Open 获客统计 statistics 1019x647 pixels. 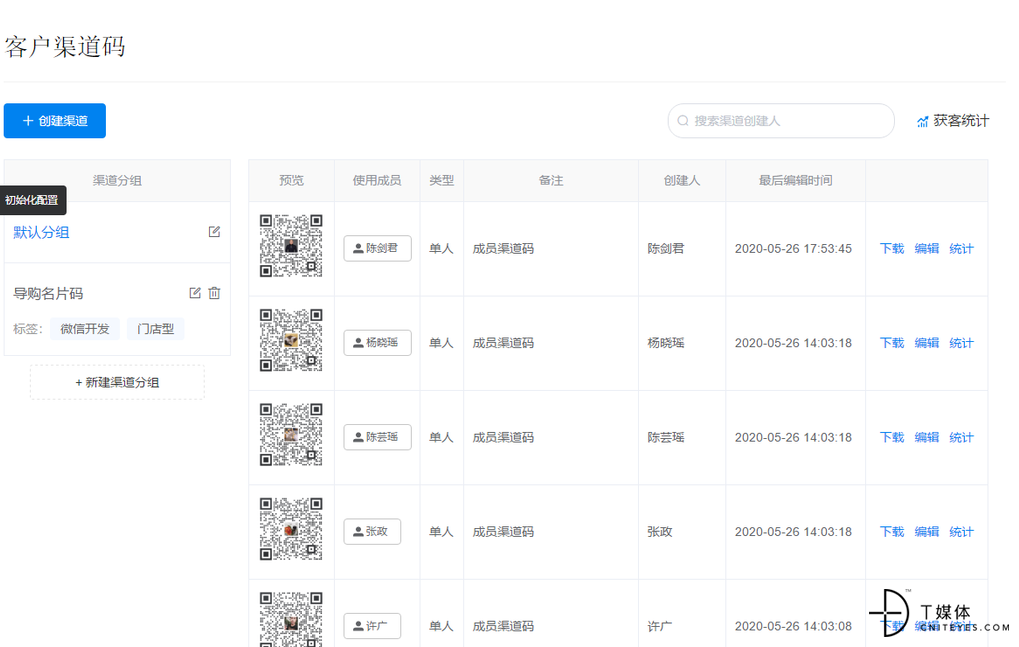click(953, 121)
